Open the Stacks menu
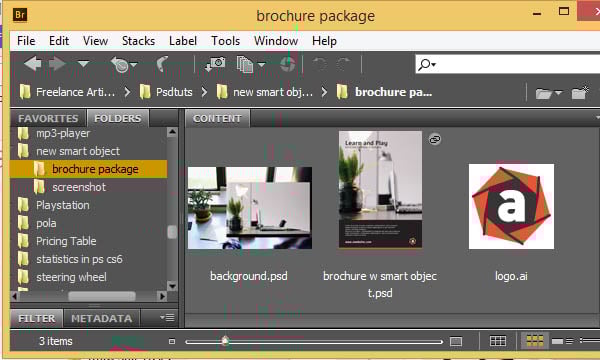Viewport: 600px width, 360px height. (139, 41)
